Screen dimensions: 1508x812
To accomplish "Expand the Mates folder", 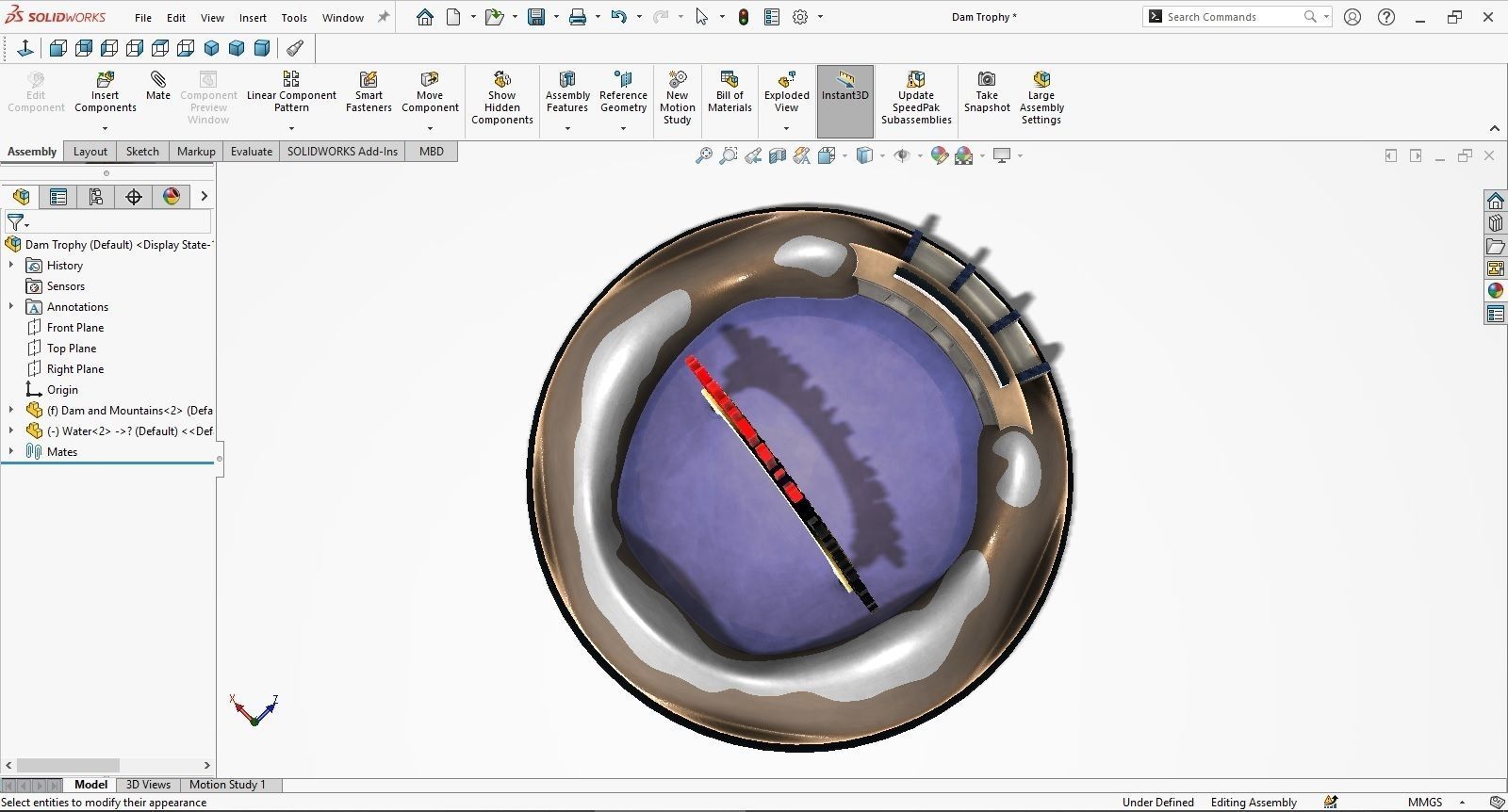I will [11, 452].
